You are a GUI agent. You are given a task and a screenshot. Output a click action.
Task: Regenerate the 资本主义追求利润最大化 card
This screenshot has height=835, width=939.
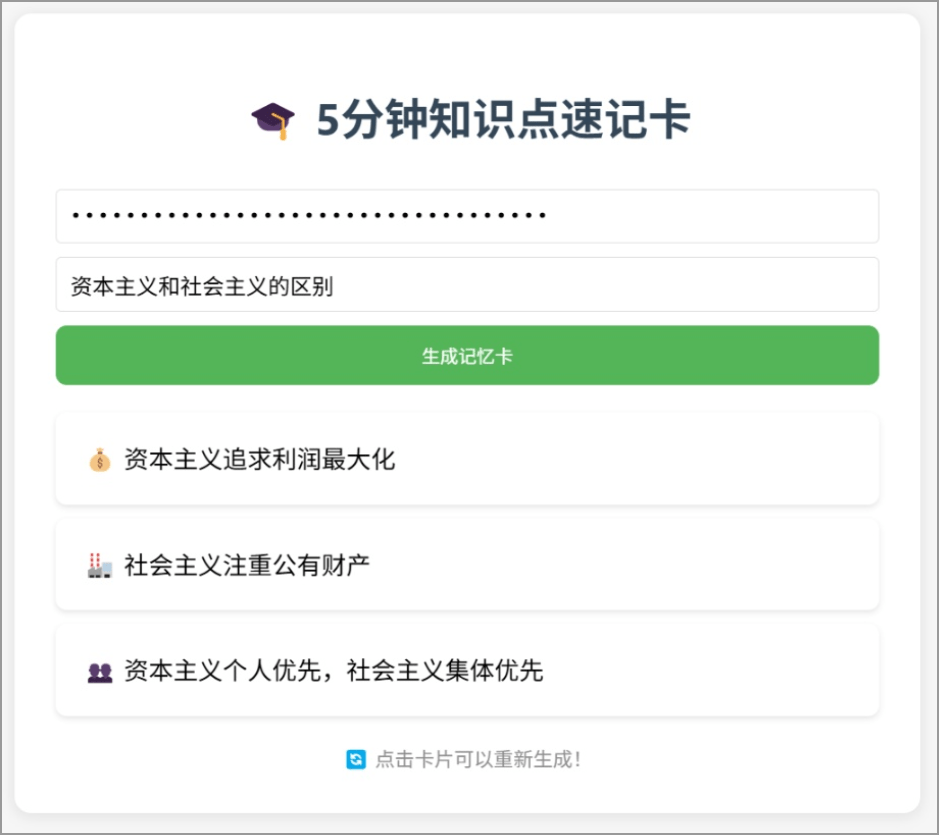[467, 459]
